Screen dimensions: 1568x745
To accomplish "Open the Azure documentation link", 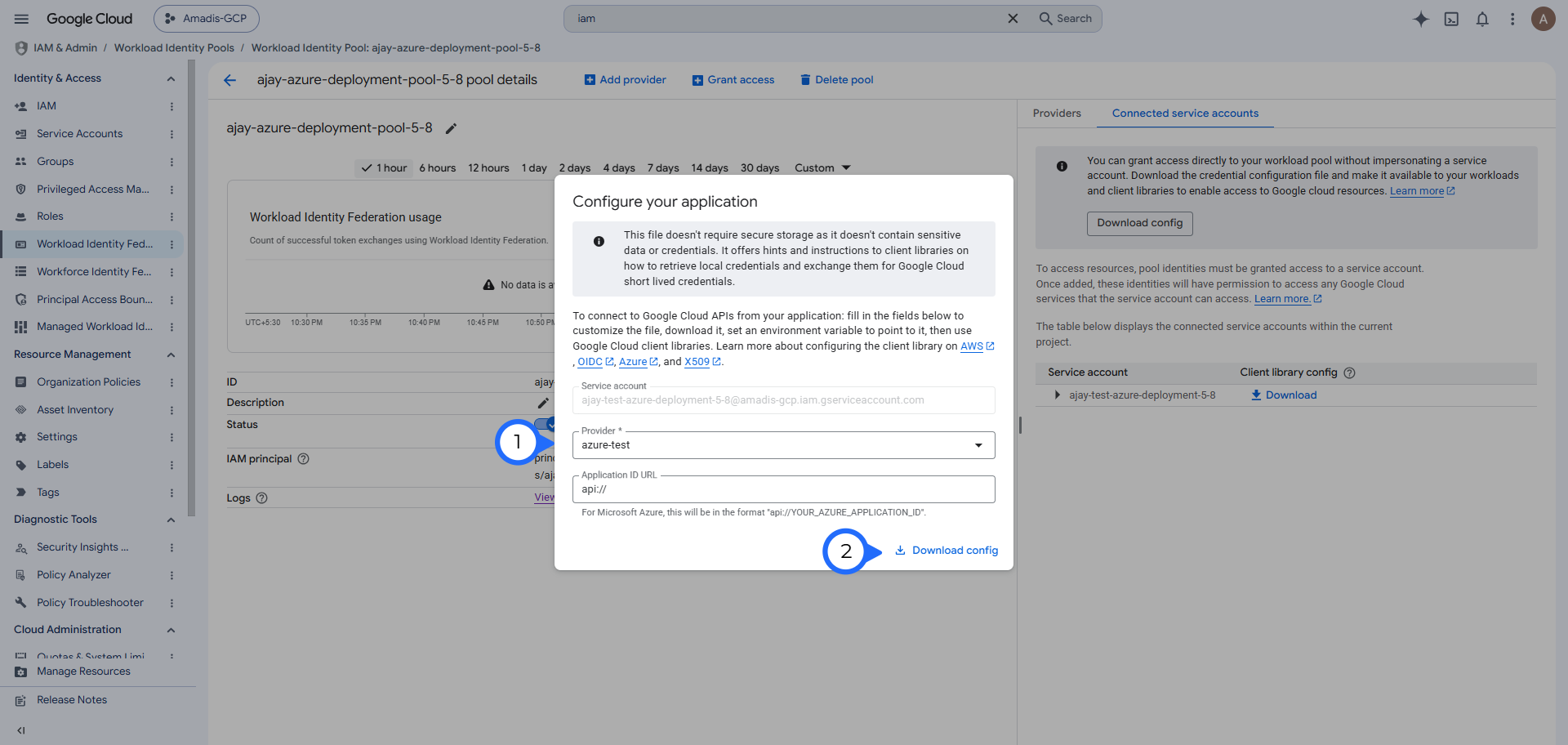I will click(638, 362).
